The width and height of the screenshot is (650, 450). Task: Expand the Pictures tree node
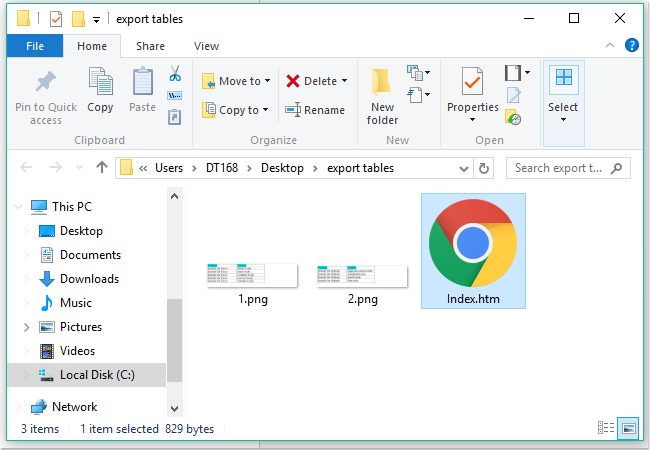pyautogui.click(x=25, y=327)
